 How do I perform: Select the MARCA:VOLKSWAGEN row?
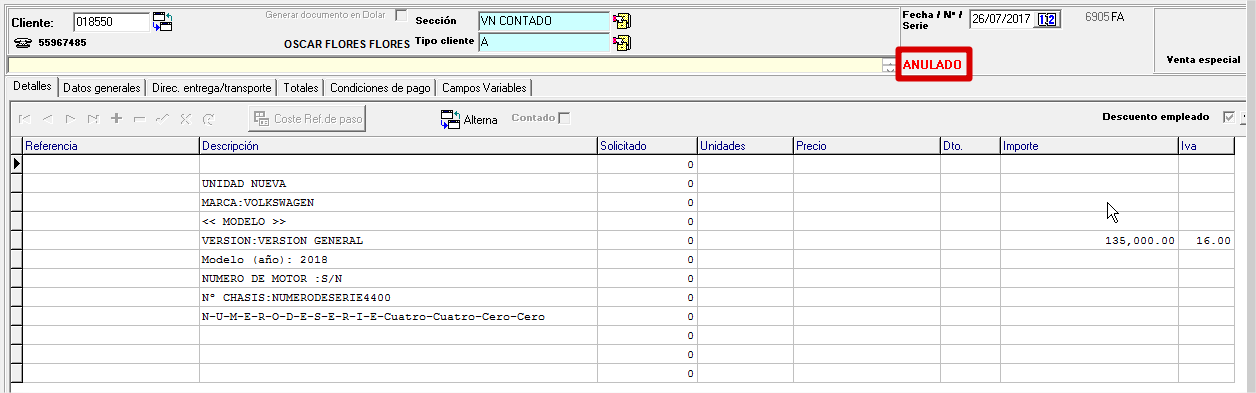622,202
